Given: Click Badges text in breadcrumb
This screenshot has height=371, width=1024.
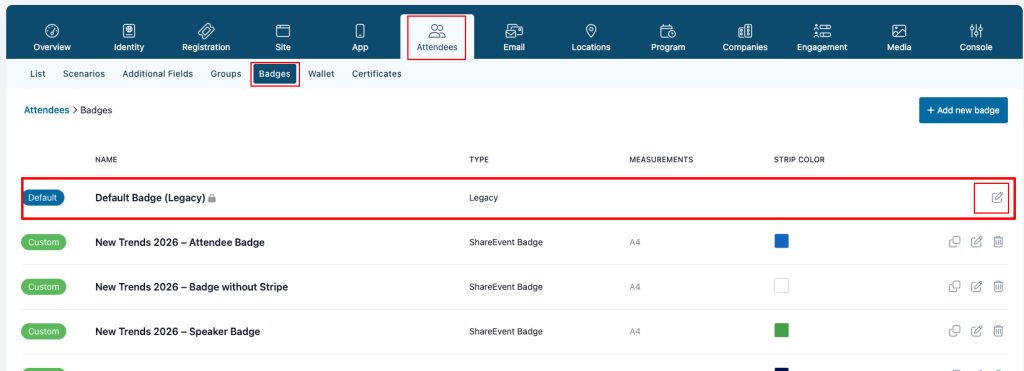Looking at the screenshot, I should click(96, 110).
